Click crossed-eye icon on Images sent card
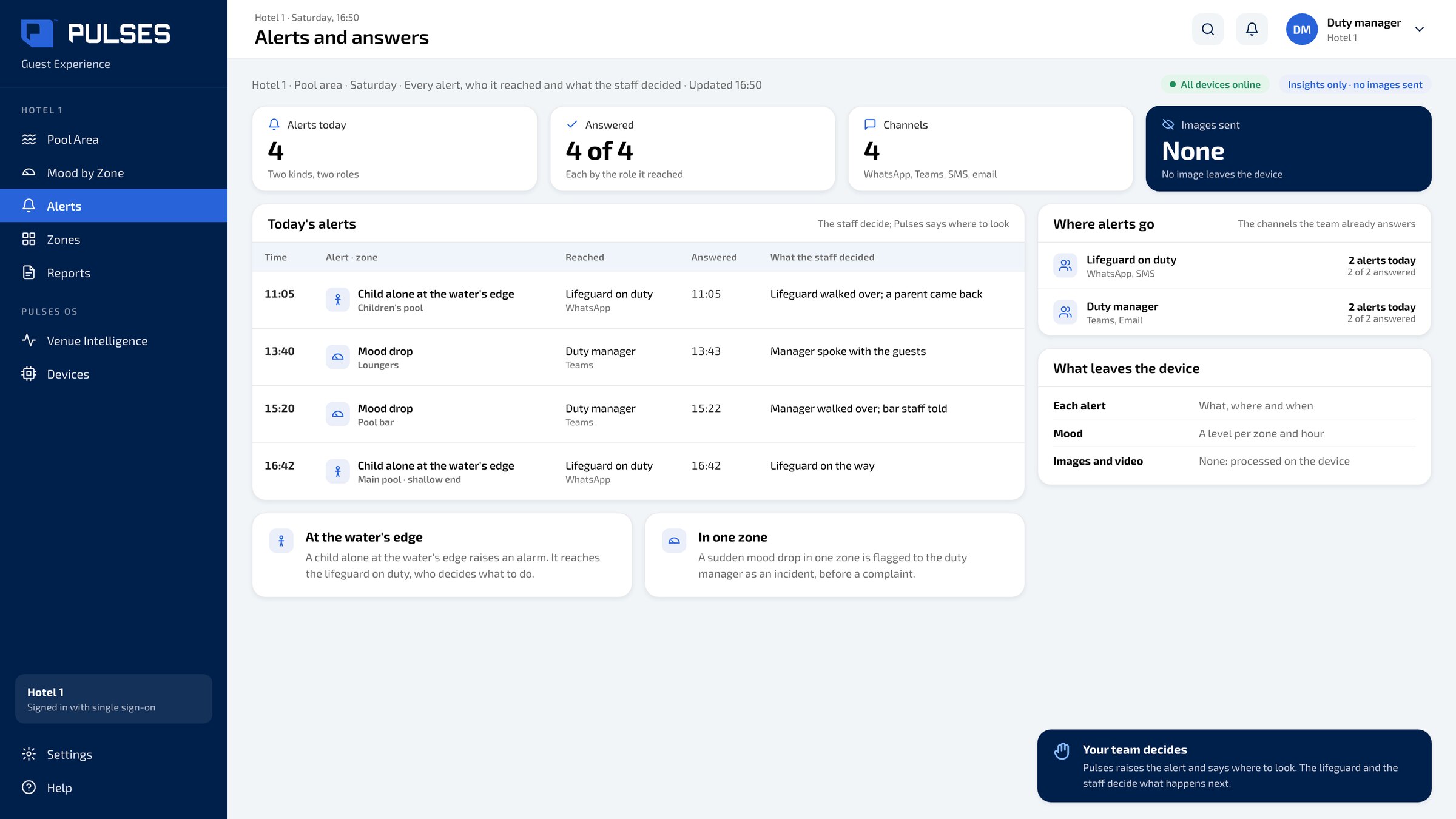This screenshot has width=1456, height=819. [1168, 124]
